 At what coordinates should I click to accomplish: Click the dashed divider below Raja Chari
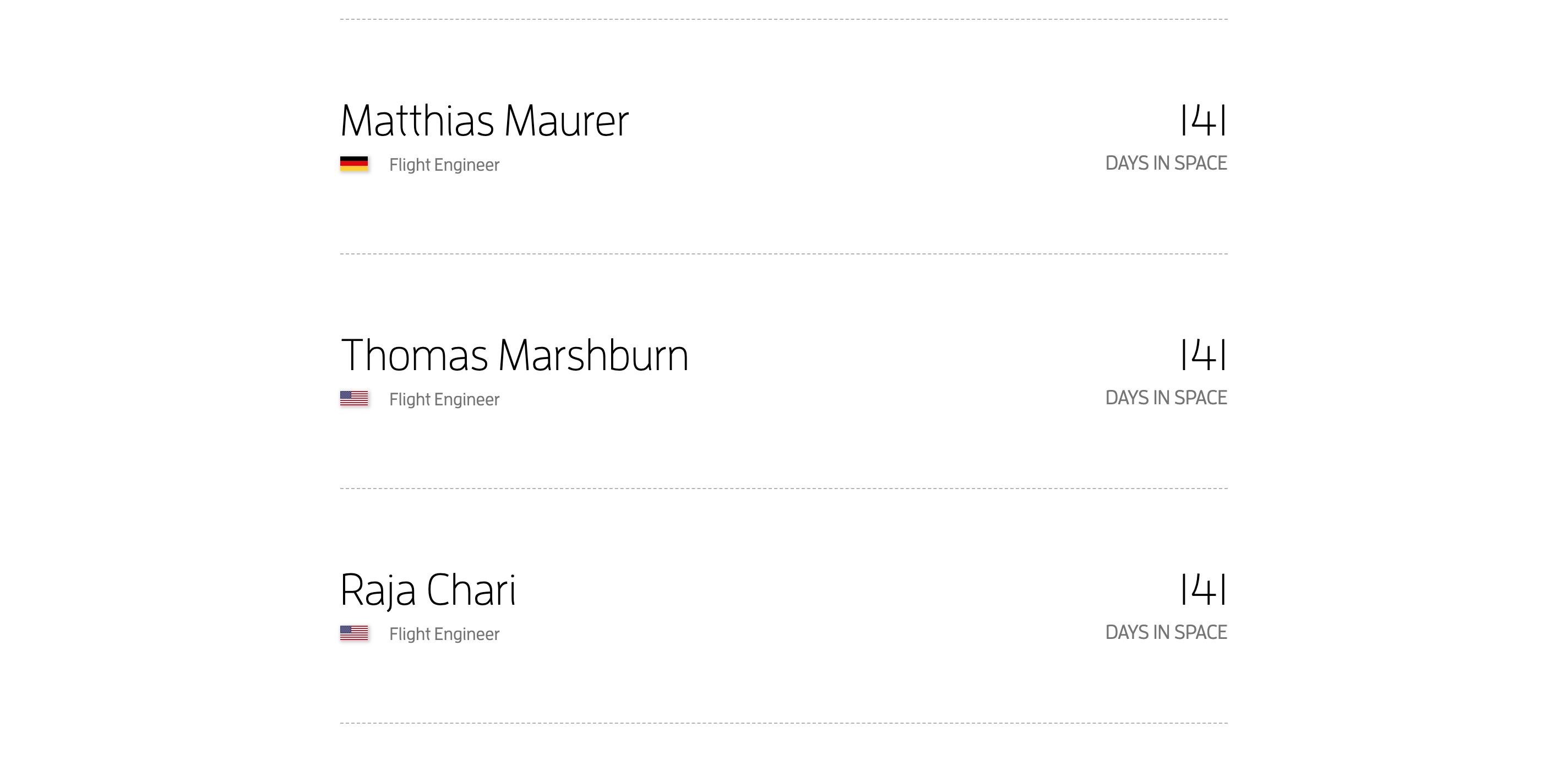pyautogui.click(x=783, y=723)
